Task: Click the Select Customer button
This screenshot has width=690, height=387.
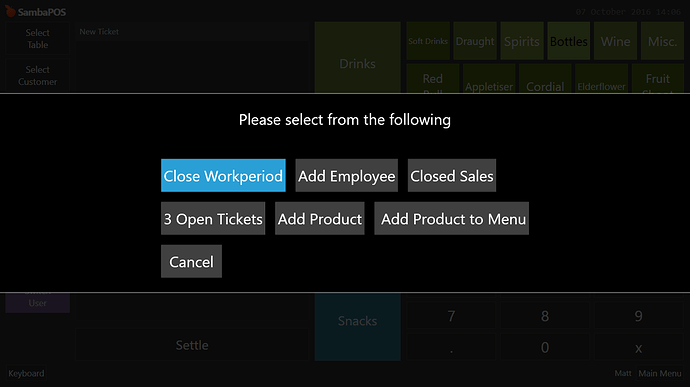Action: point(37,75)
